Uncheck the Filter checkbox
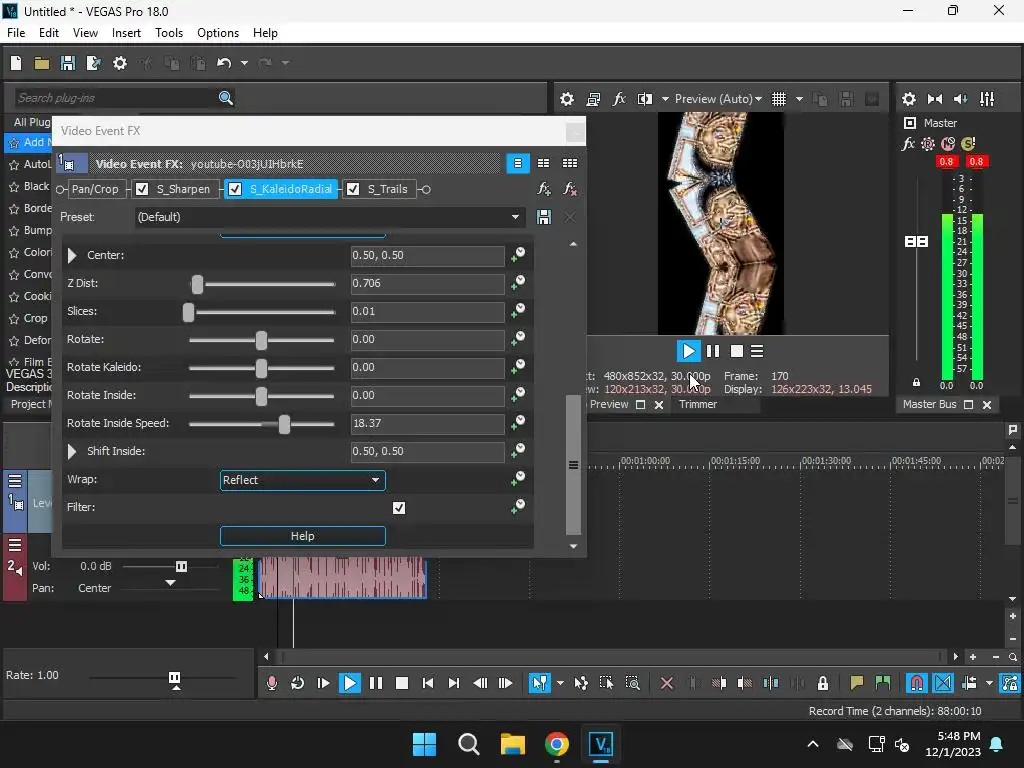The height and width of the screenshot is (768, 1024). pos(399,507)
